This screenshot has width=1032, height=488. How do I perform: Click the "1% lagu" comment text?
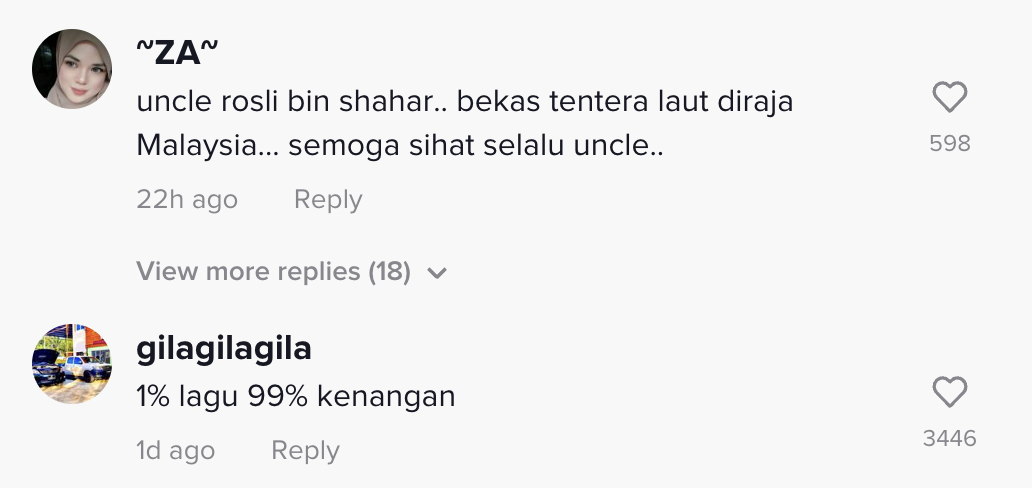(188, 397)
